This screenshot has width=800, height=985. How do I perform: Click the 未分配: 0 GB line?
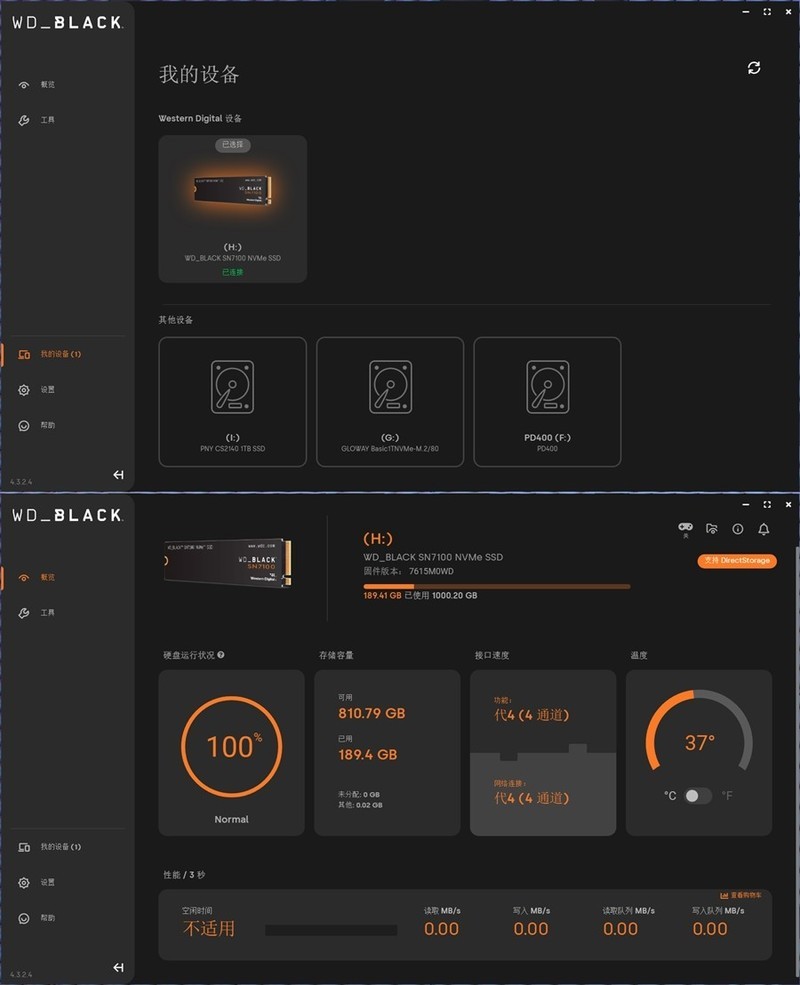pyautogui.click(x=359, y=795)
